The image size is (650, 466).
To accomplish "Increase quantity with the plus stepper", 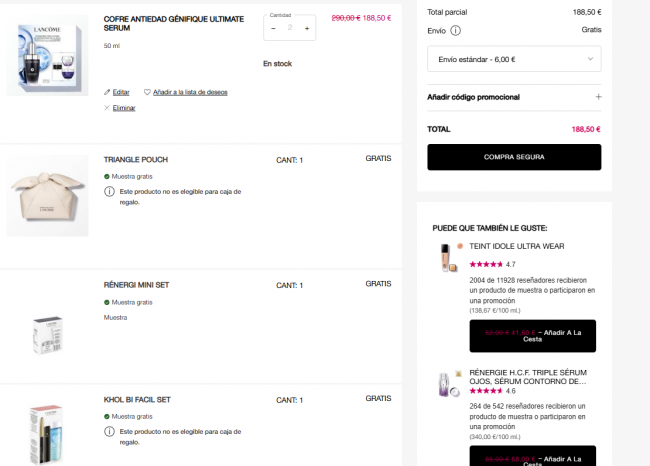I will (307, 29).
